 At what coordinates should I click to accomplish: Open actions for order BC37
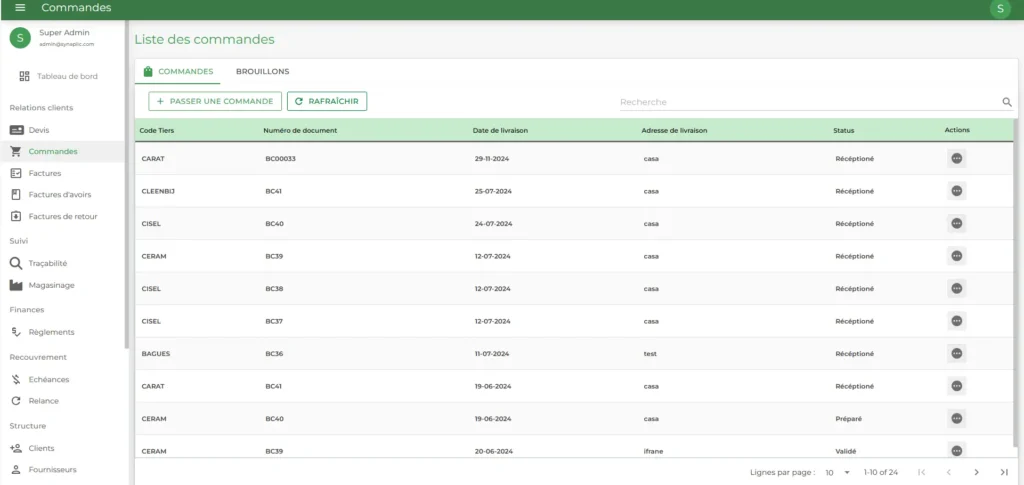tap(957, 321)
